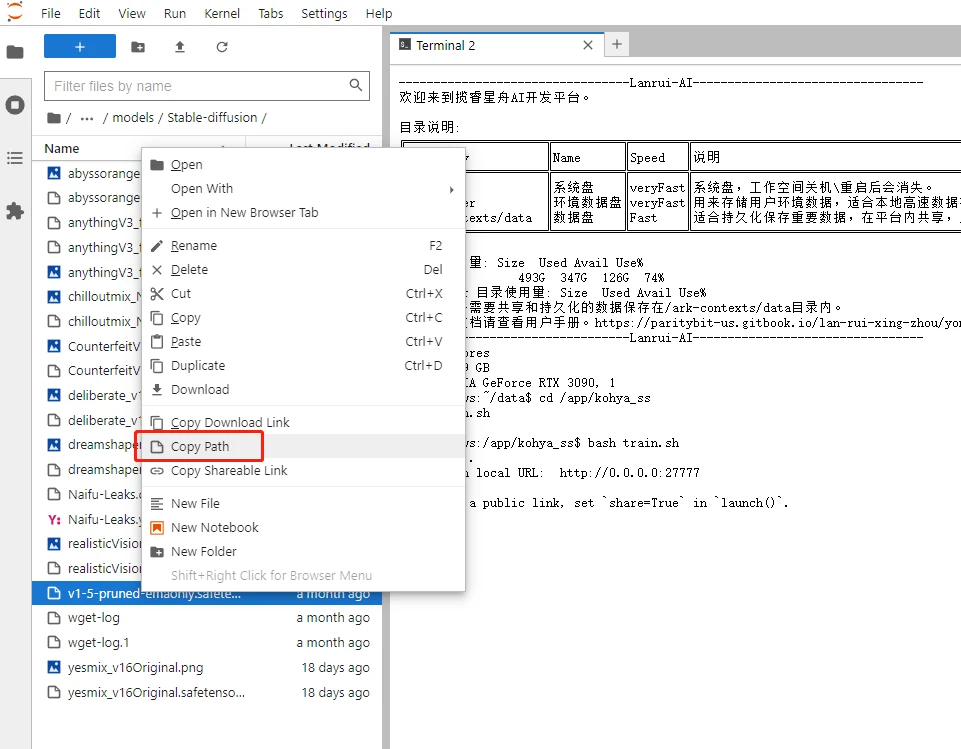The image size is (961, 749).
Task: Open Table of Contents sidebar icon
Action: click(15, 158)
